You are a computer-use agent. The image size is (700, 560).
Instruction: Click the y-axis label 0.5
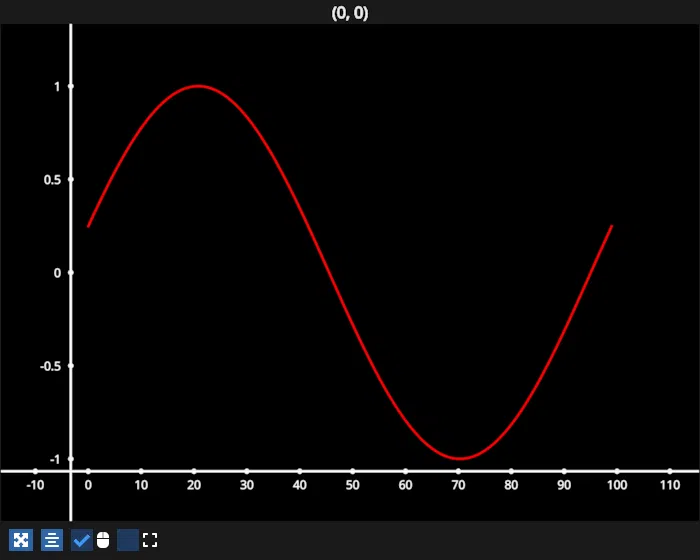pyautogui.click(x=52, y=180)
